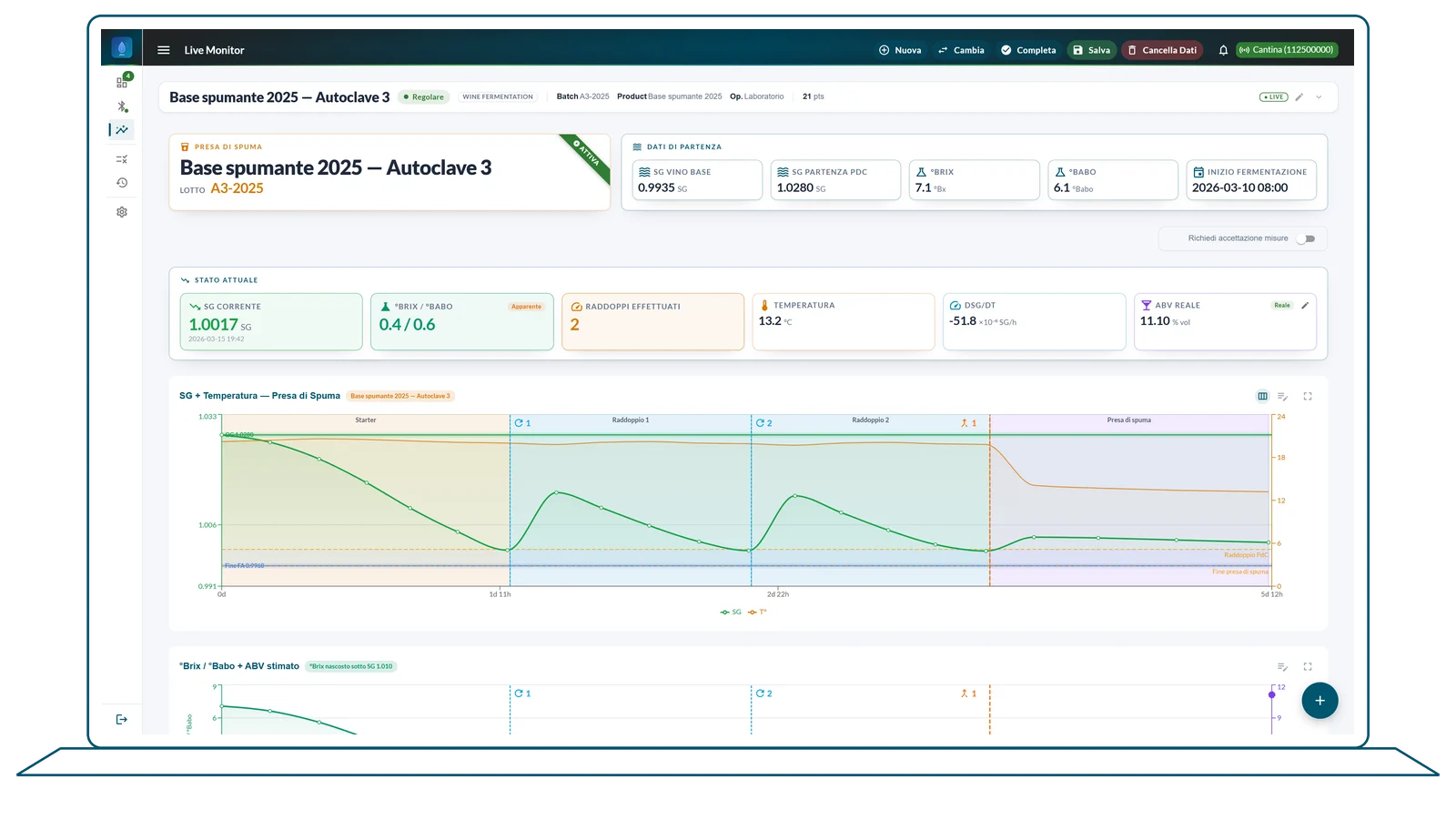The image size is (1456, 820).
Task: Click the Apparente badge on Brix/Babo card
Action: (x=526, y=307)
